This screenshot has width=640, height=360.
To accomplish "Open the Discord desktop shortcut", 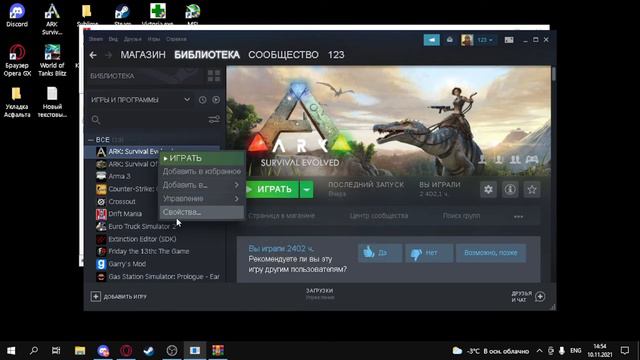I will pos(17,16).
